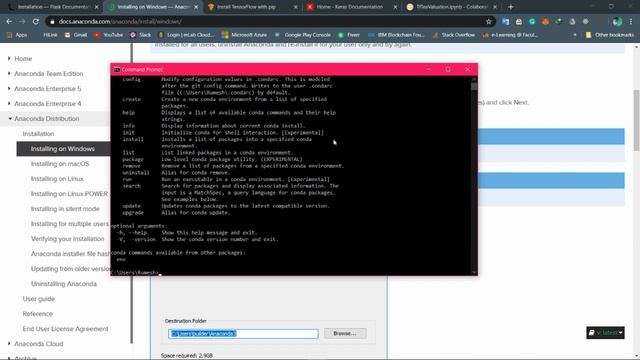Maximize the Command Prompt window
640x360 pixels.
pos(448,69)
